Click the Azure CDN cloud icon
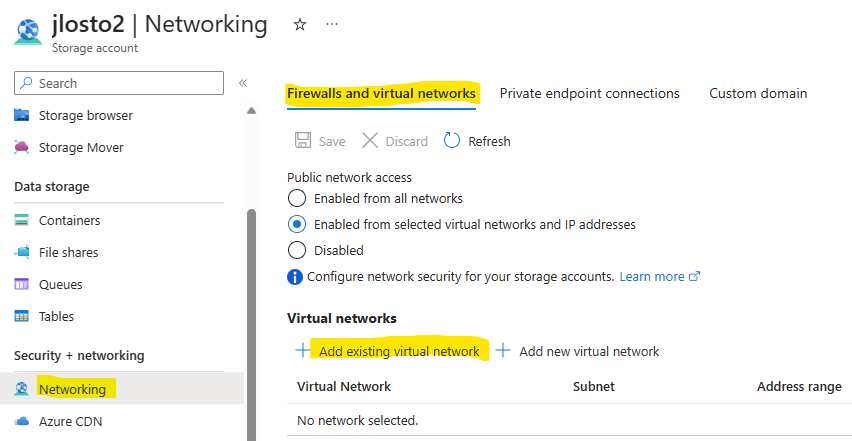Viewport: 852px width, 441px height. point(21,421)
